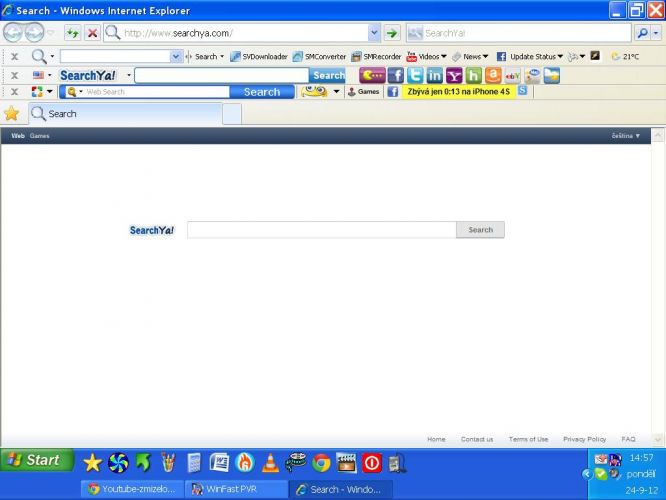Click the gray Search button on page
Image resolution: width=666 pixels, height=500 pixels.
tap(480, 230)
